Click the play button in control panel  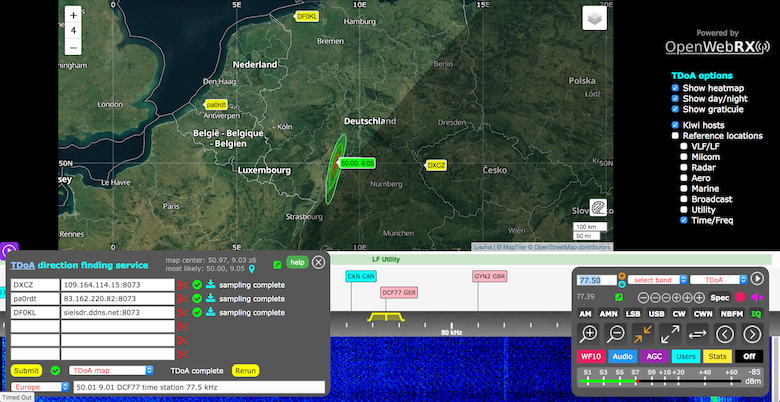[757, 279]
